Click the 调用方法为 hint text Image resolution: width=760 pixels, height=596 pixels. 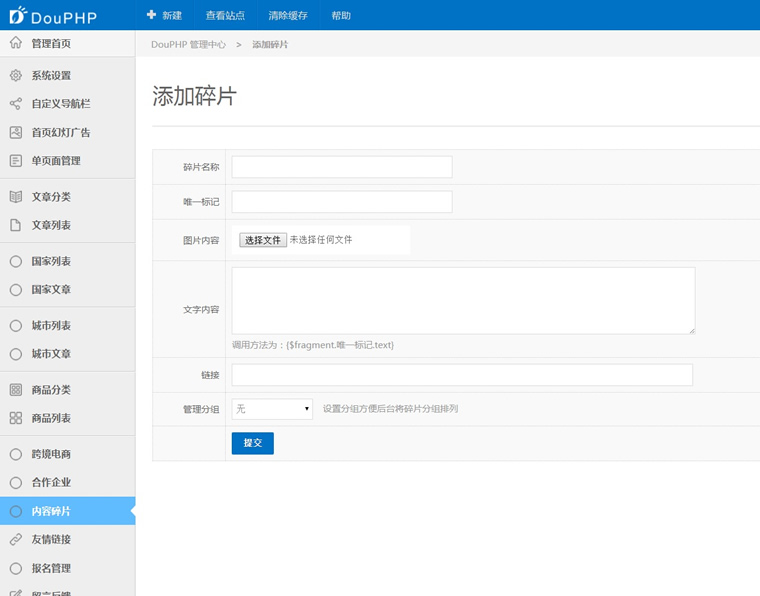[313, 345]
